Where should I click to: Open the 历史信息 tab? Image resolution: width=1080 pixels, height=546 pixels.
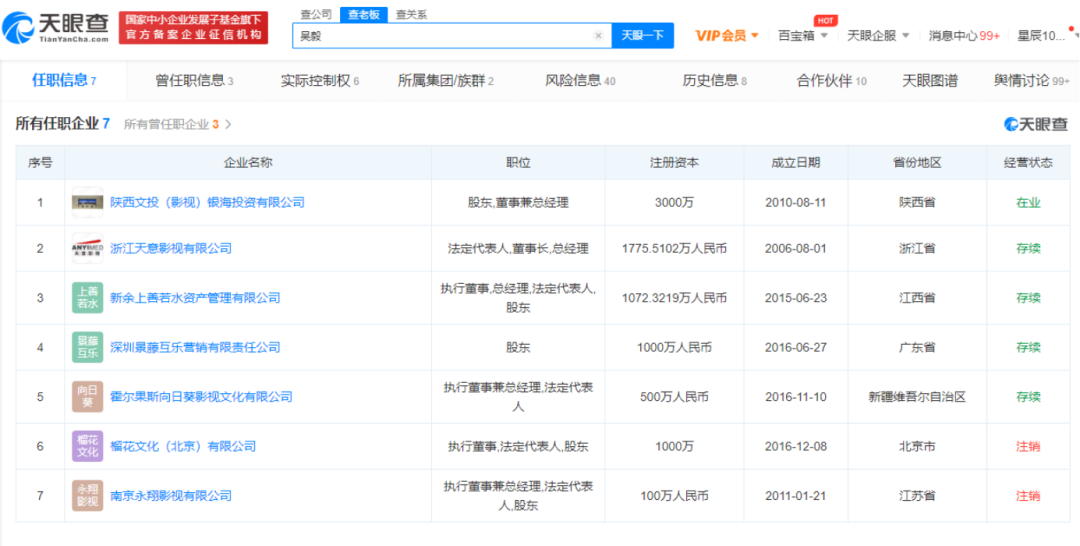tap(715, 81)
